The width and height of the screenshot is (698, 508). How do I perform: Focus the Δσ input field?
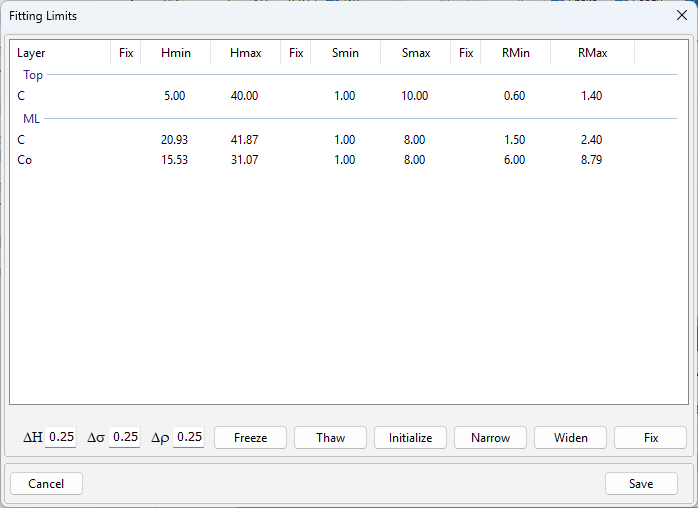(125, 437)
